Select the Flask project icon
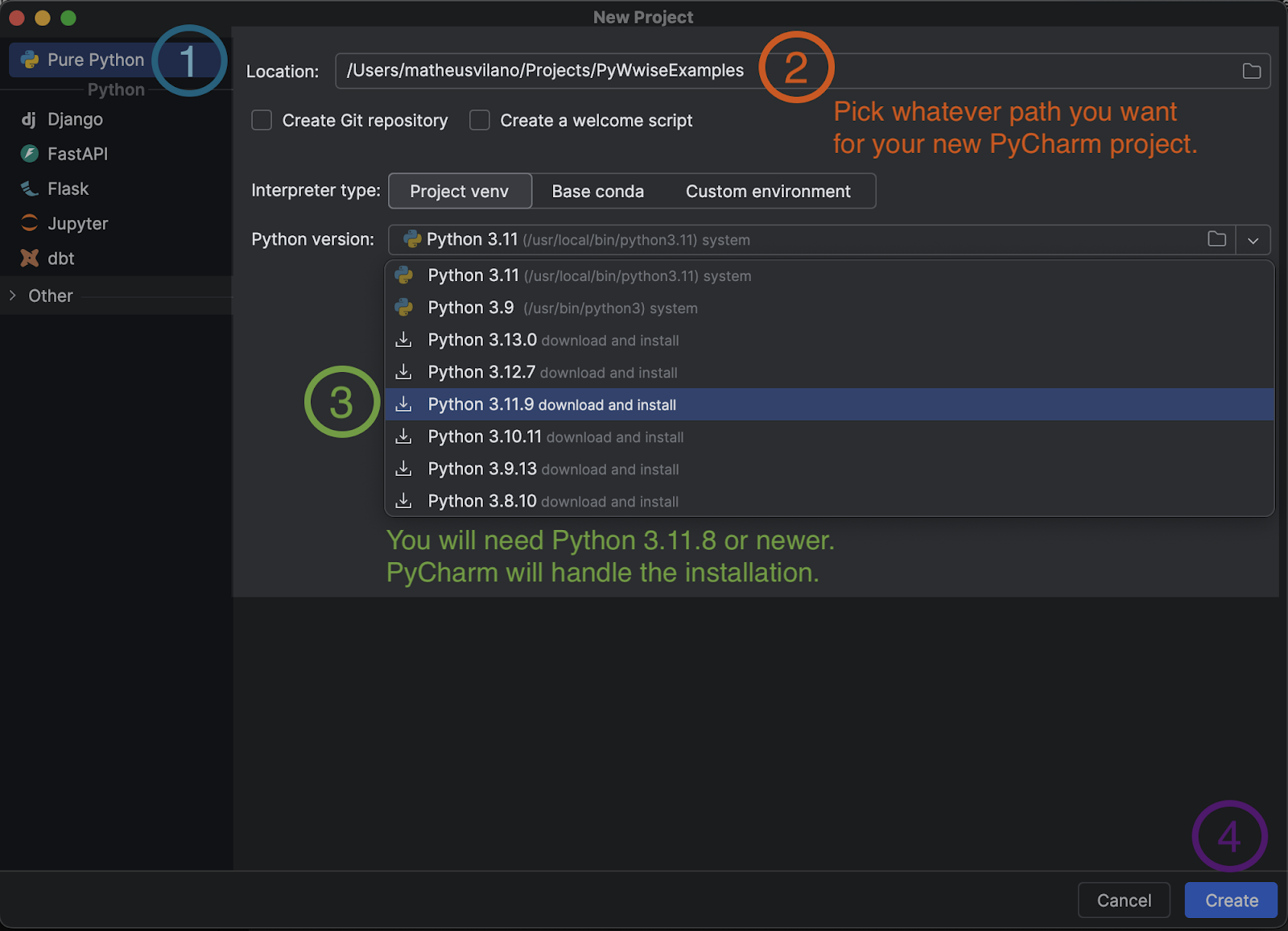This screenshot has width=1288, height=931. click(x=29, y=188)
